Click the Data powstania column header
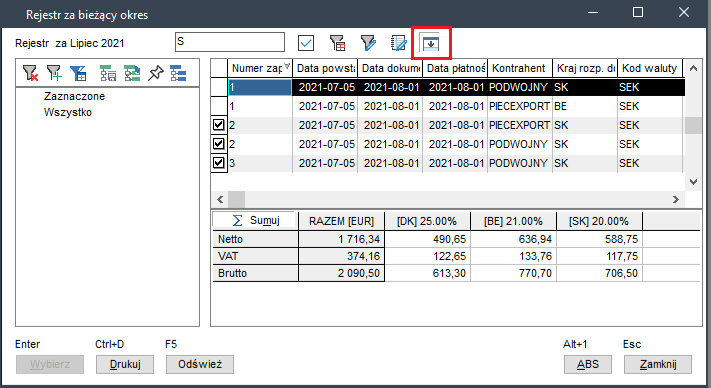Viewport: 711px width, 388px height. click(x=325, y=68)
